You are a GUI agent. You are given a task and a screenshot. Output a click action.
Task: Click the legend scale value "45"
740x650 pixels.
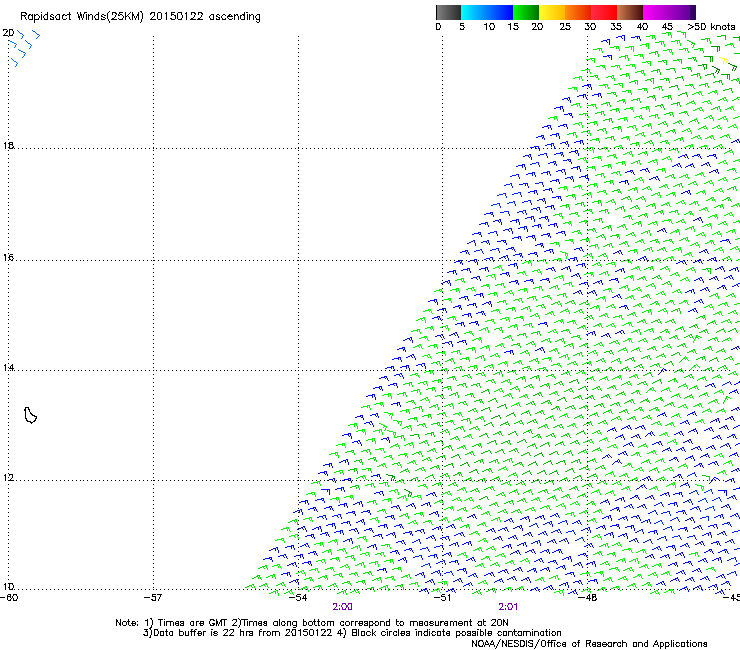667,27
